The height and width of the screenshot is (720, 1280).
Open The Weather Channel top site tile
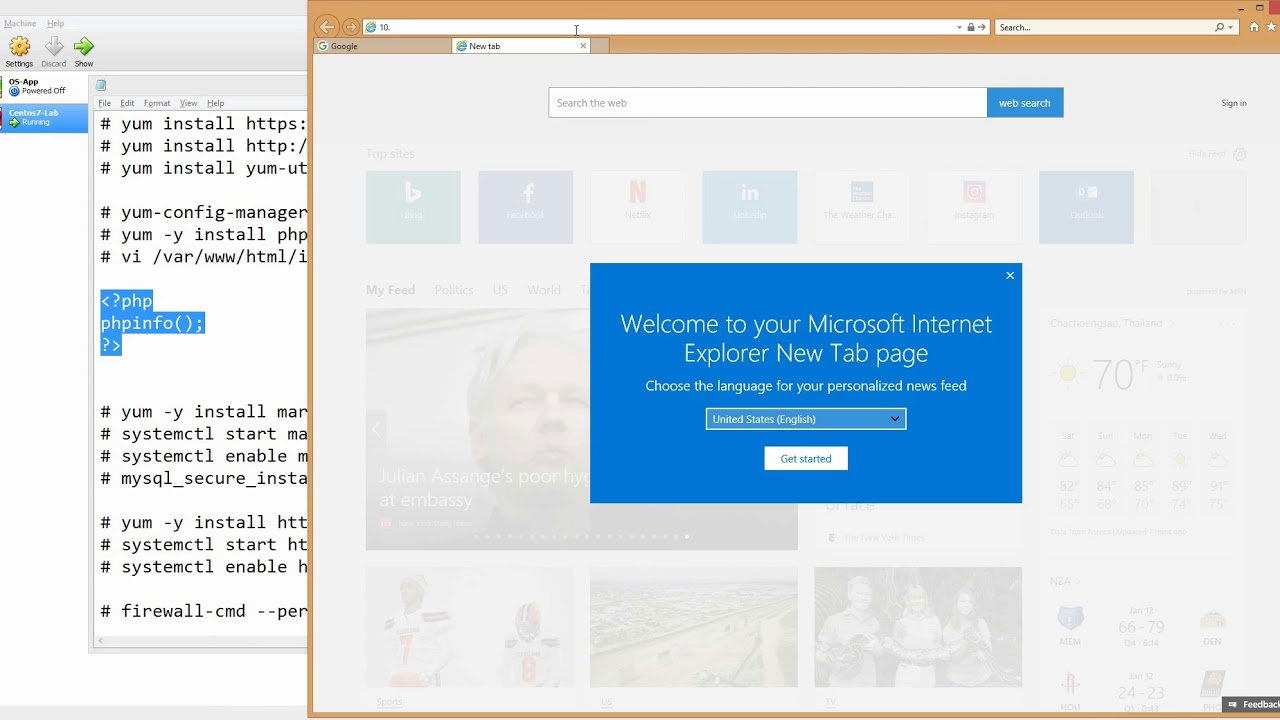click(x=862, y=207)
